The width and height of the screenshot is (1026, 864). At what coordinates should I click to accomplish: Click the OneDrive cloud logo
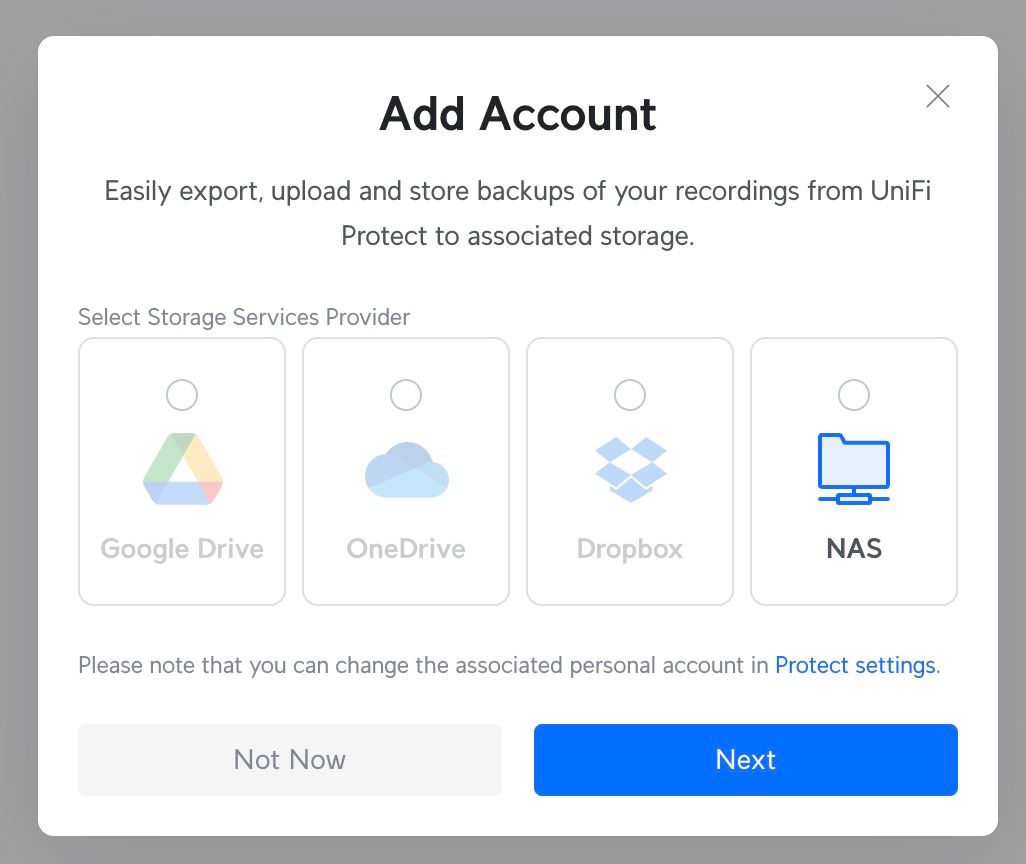pos(406,468)
